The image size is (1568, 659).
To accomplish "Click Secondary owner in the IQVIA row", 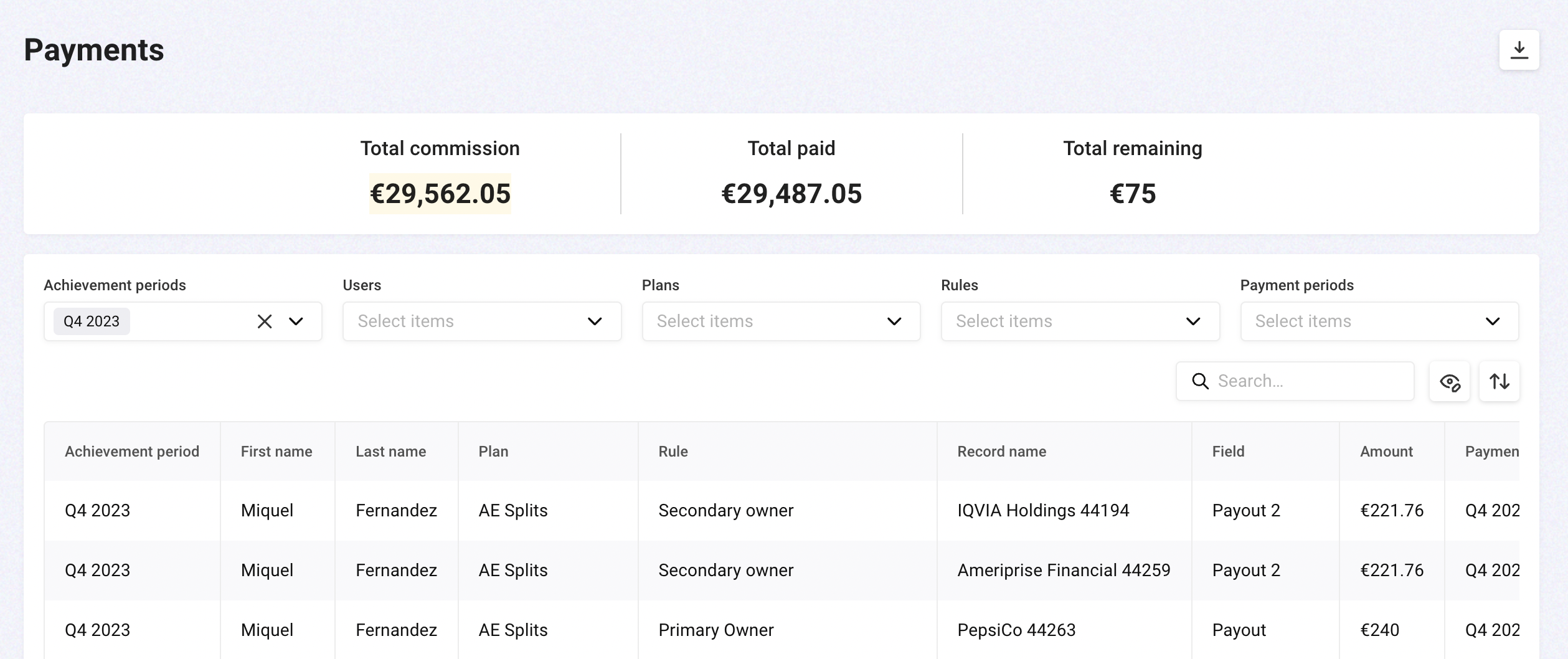I will tap(726, 511).
